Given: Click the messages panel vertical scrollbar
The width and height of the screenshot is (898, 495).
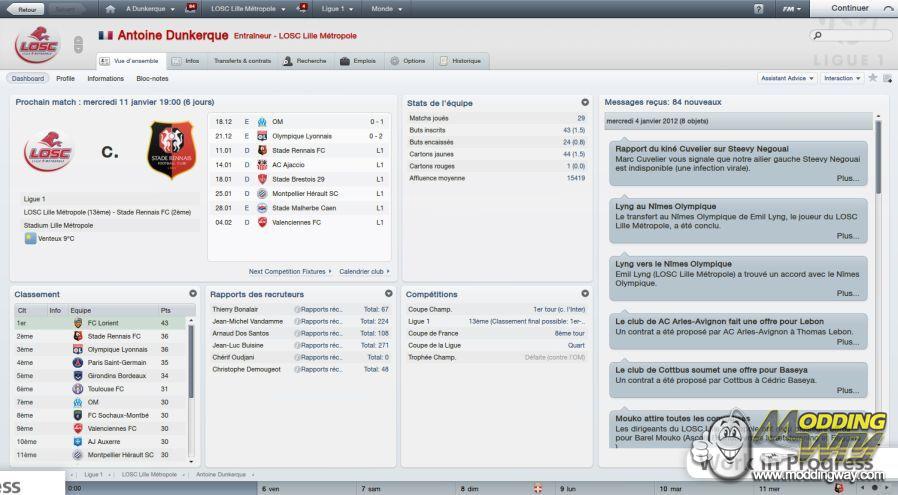Looking at the screenshot, I should (x=878, y=155).
